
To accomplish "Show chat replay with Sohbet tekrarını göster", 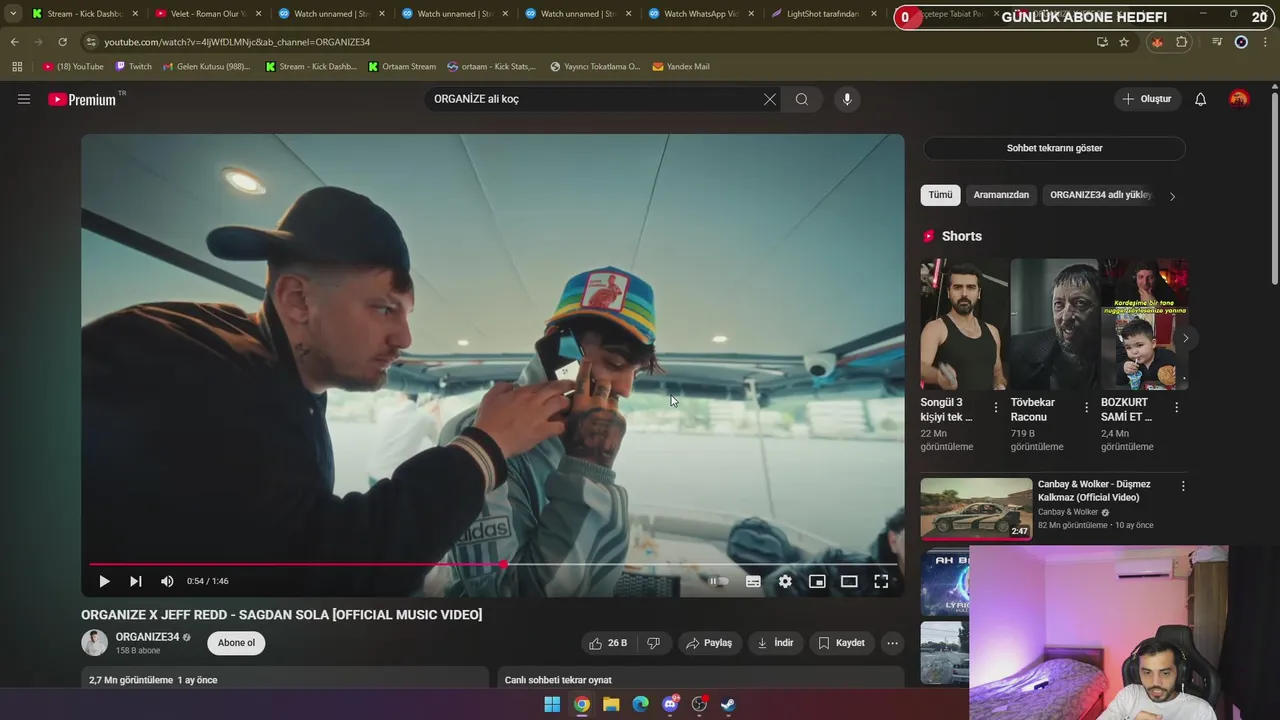I will pyautogui.click(x=1054, y=148).
